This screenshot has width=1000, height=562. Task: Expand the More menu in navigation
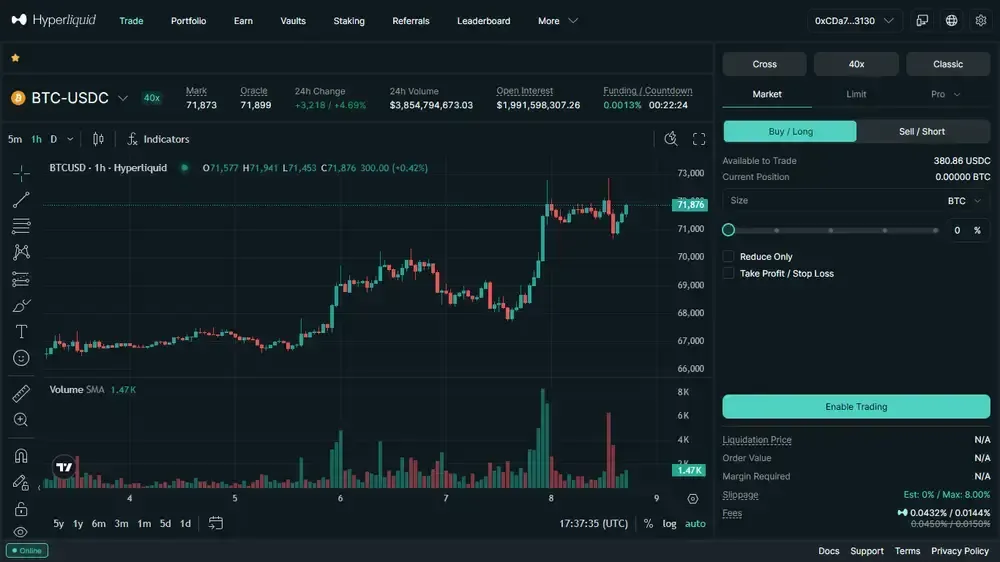tap(557, 21)
